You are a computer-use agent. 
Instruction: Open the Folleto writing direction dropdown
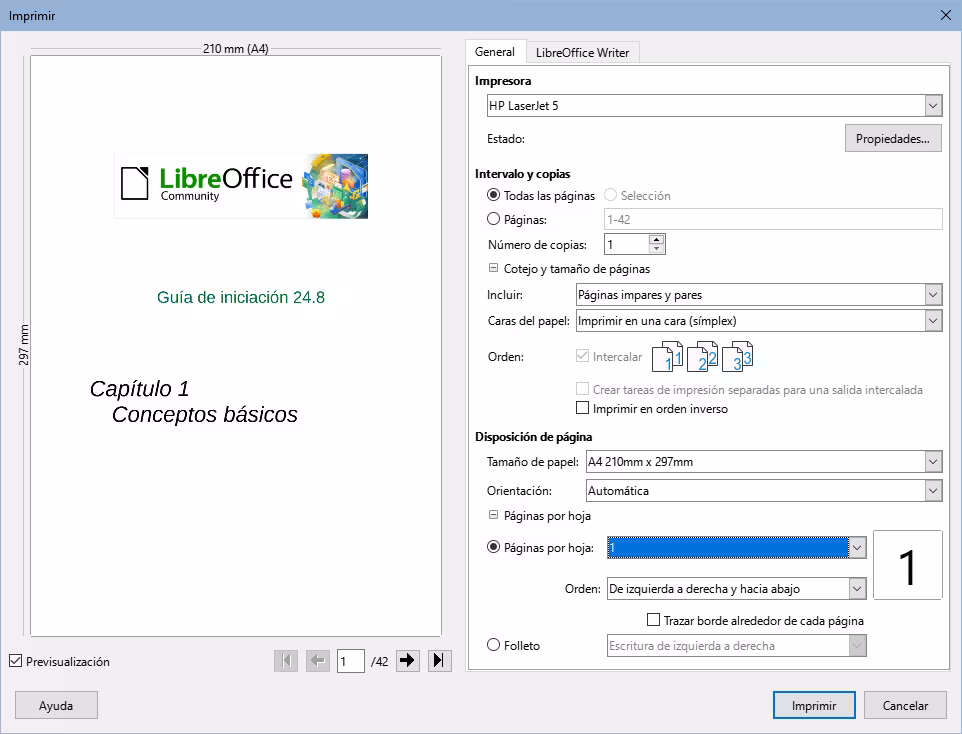pyautogui.click(x=857, y=646)
